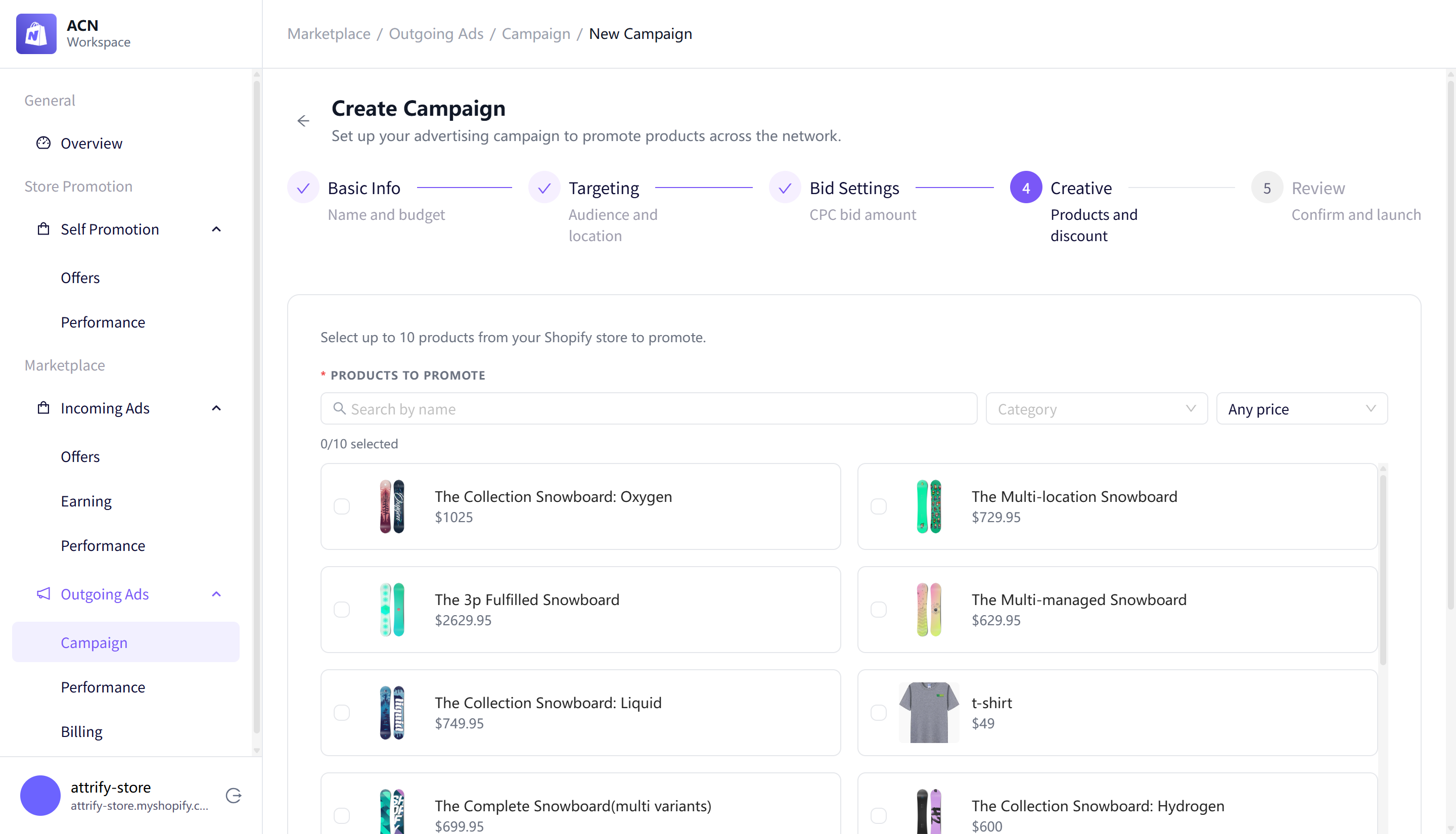Check the t-shirt product checkbox

[x=879, y=713]
